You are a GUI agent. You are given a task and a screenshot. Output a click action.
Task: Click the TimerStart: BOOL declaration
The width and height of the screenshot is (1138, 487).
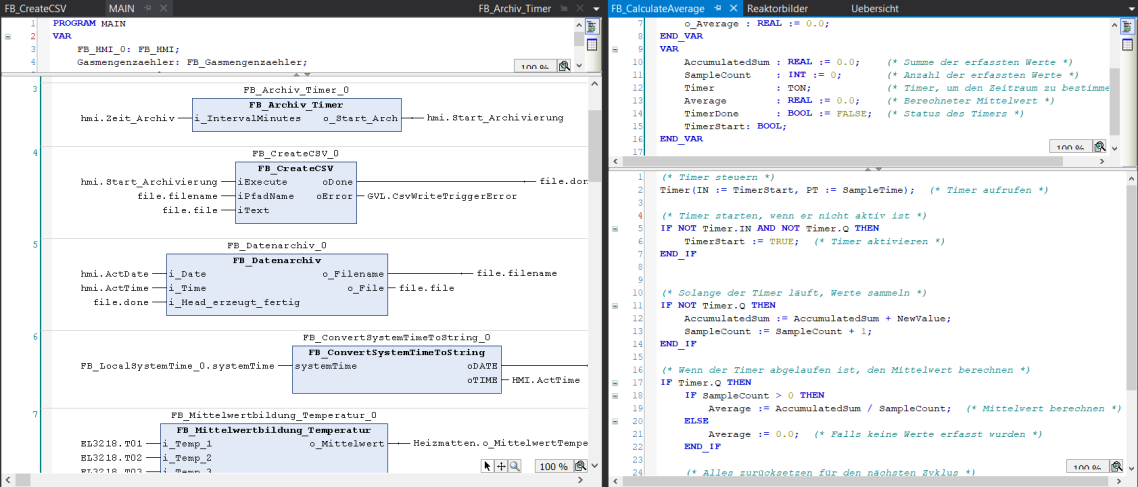[735, 126]
